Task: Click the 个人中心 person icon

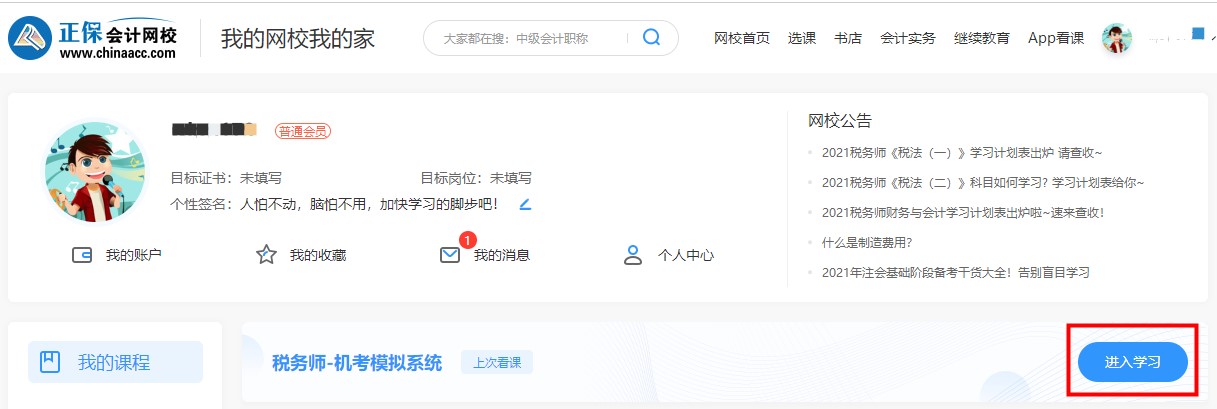Action: (x=632, y=255)
